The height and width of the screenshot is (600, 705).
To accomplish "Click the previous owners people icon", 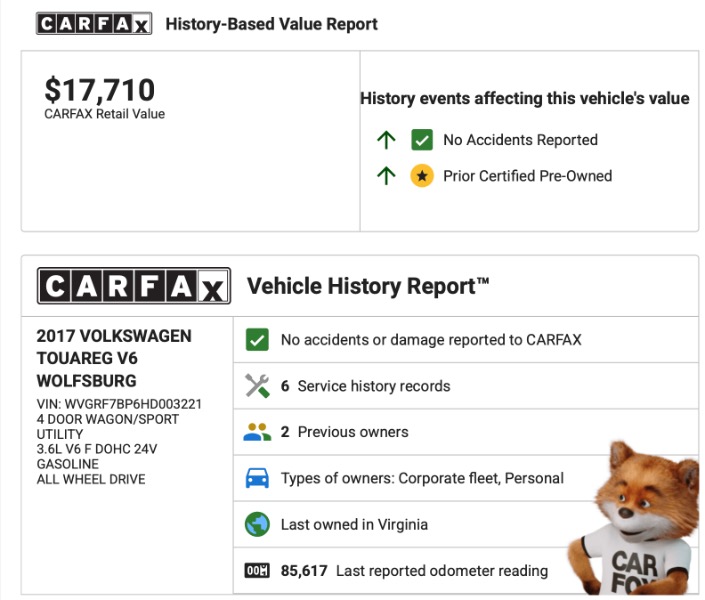I will coord(257,432).
